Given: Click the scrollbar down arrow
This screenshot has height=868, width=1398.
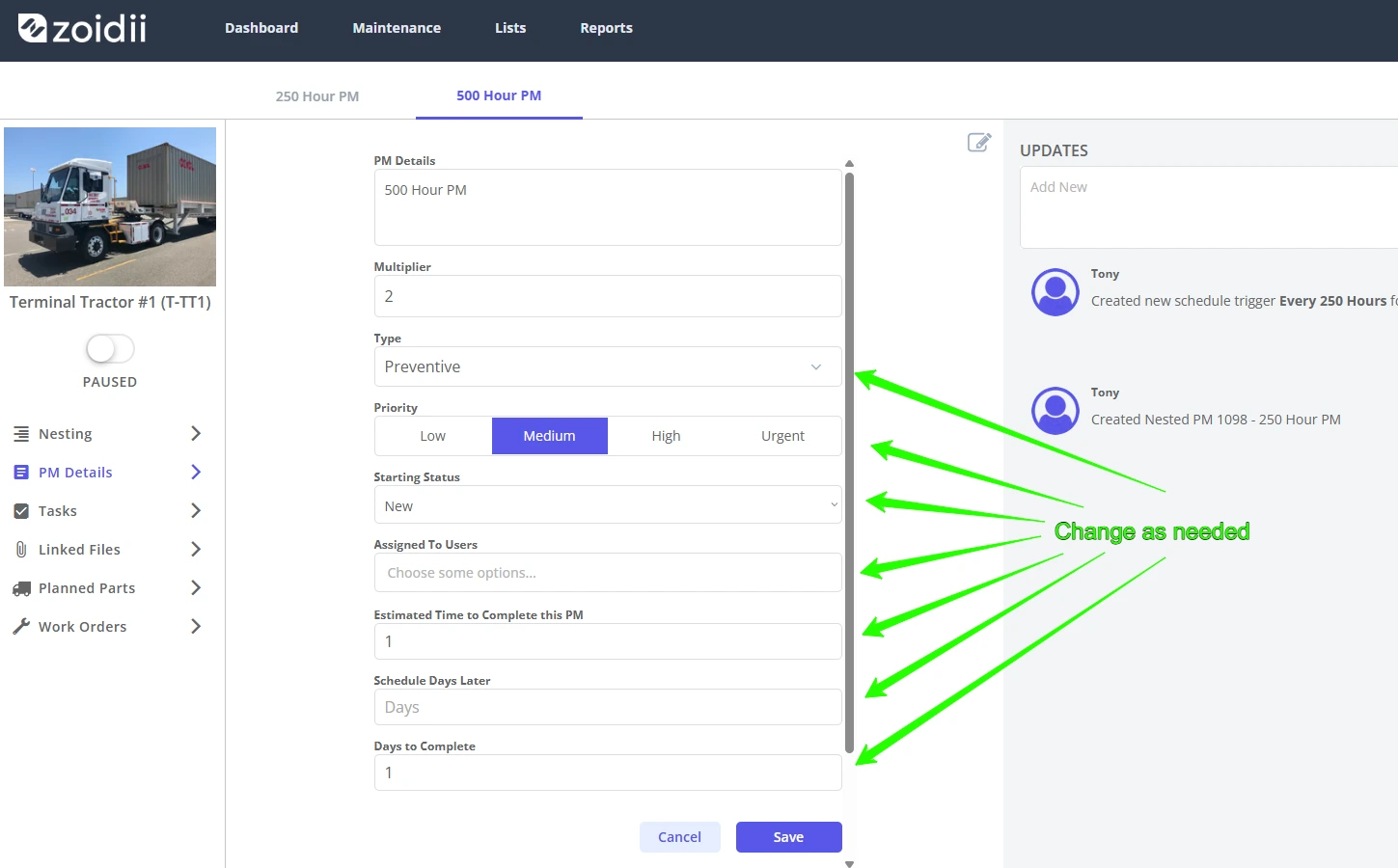Looking at the screenshot, I should pyautogui.click(x=849, y=864).
